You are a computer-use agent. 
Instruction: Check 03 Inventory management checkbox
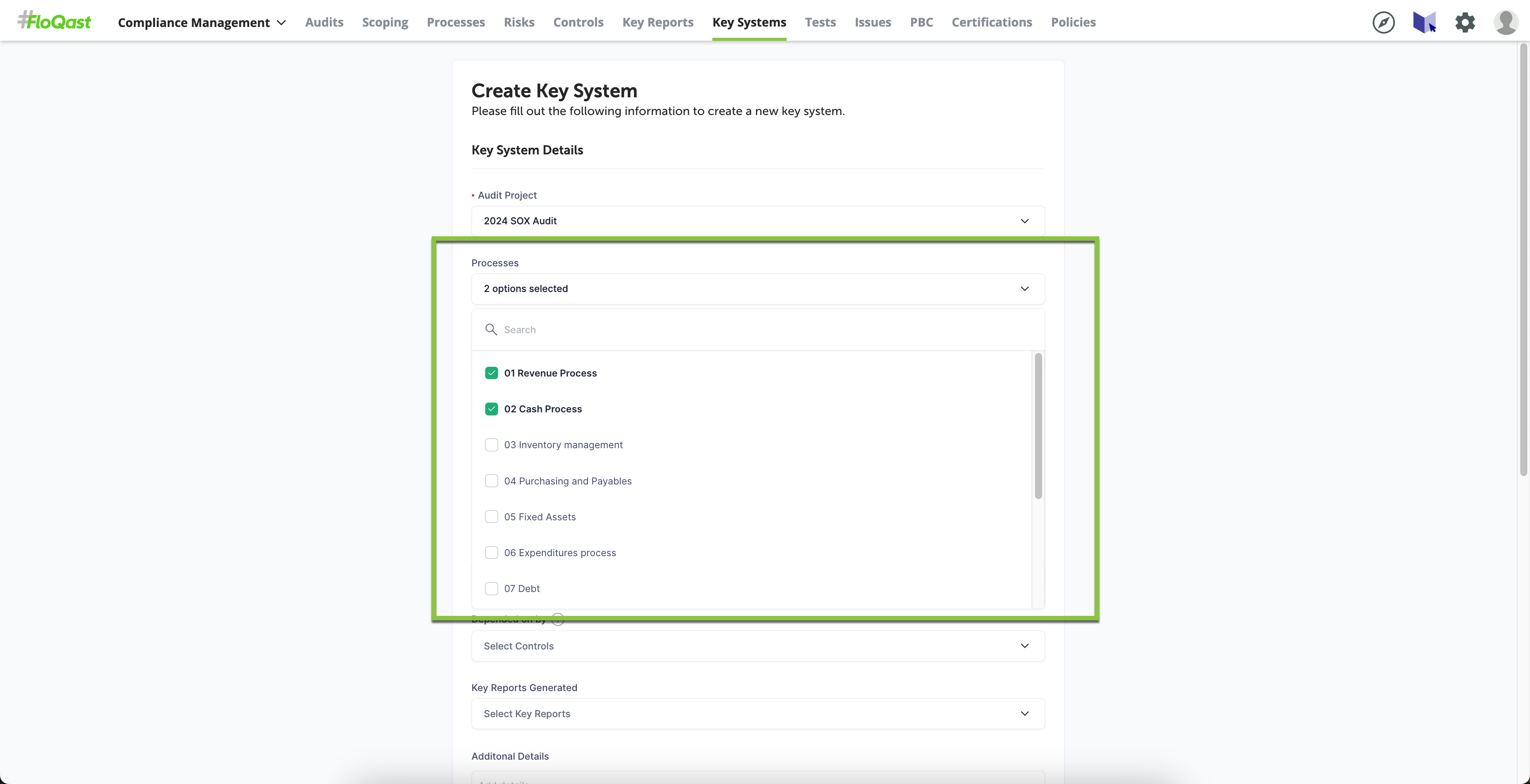pyautogui.click(x=491, y=445)
